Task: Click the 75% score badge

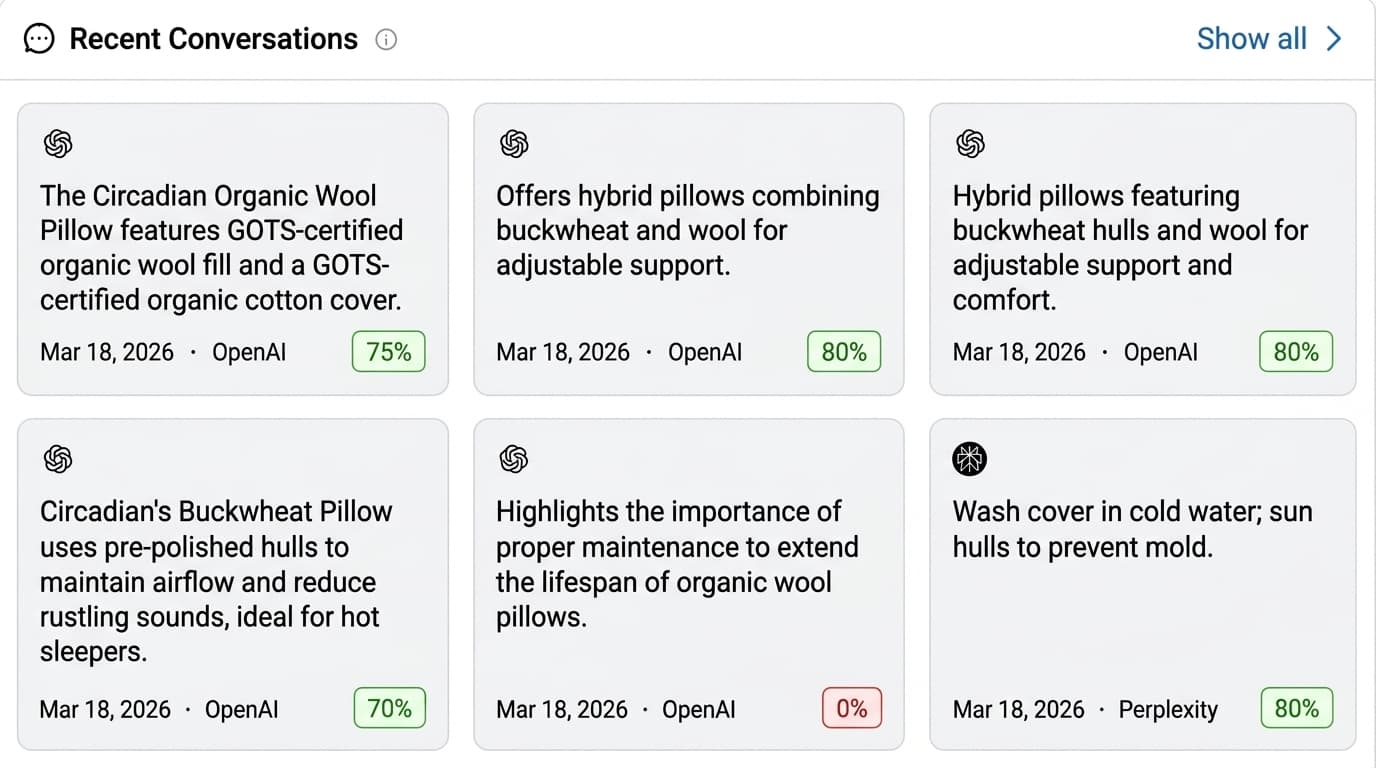Action: click(389, 352)
